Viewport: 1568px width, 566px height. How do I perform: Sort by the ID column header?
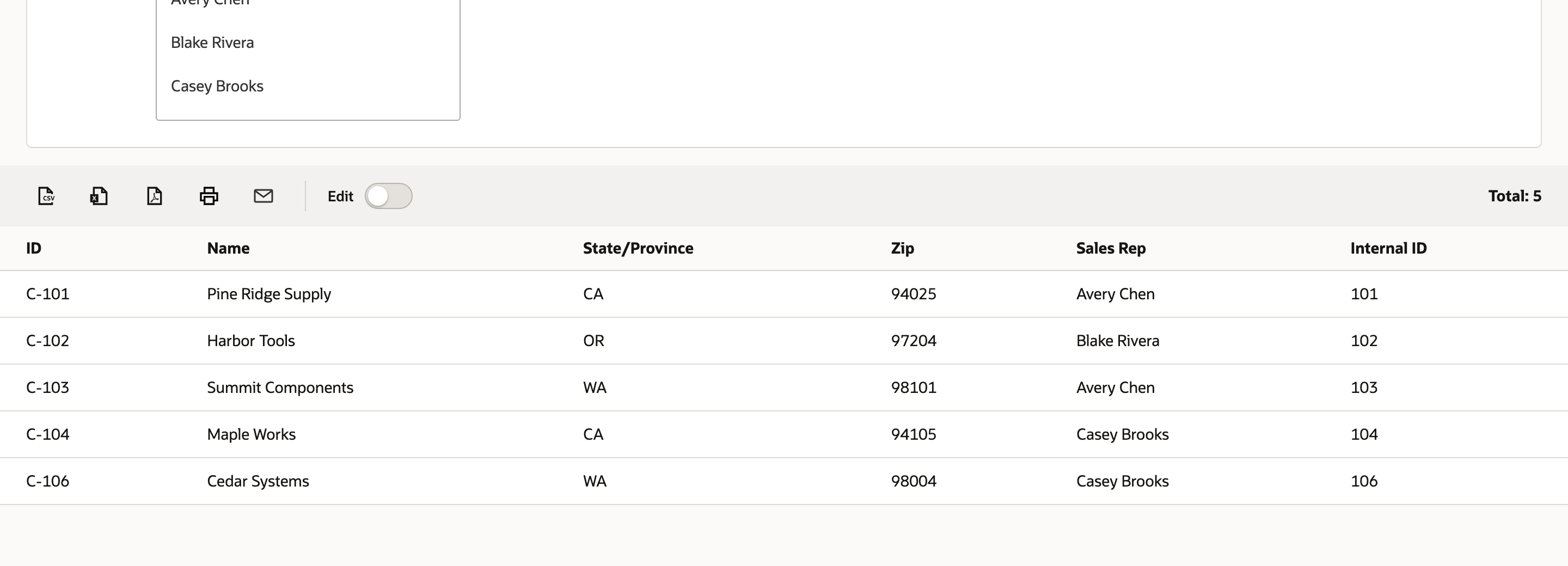[x=33, y=248]
